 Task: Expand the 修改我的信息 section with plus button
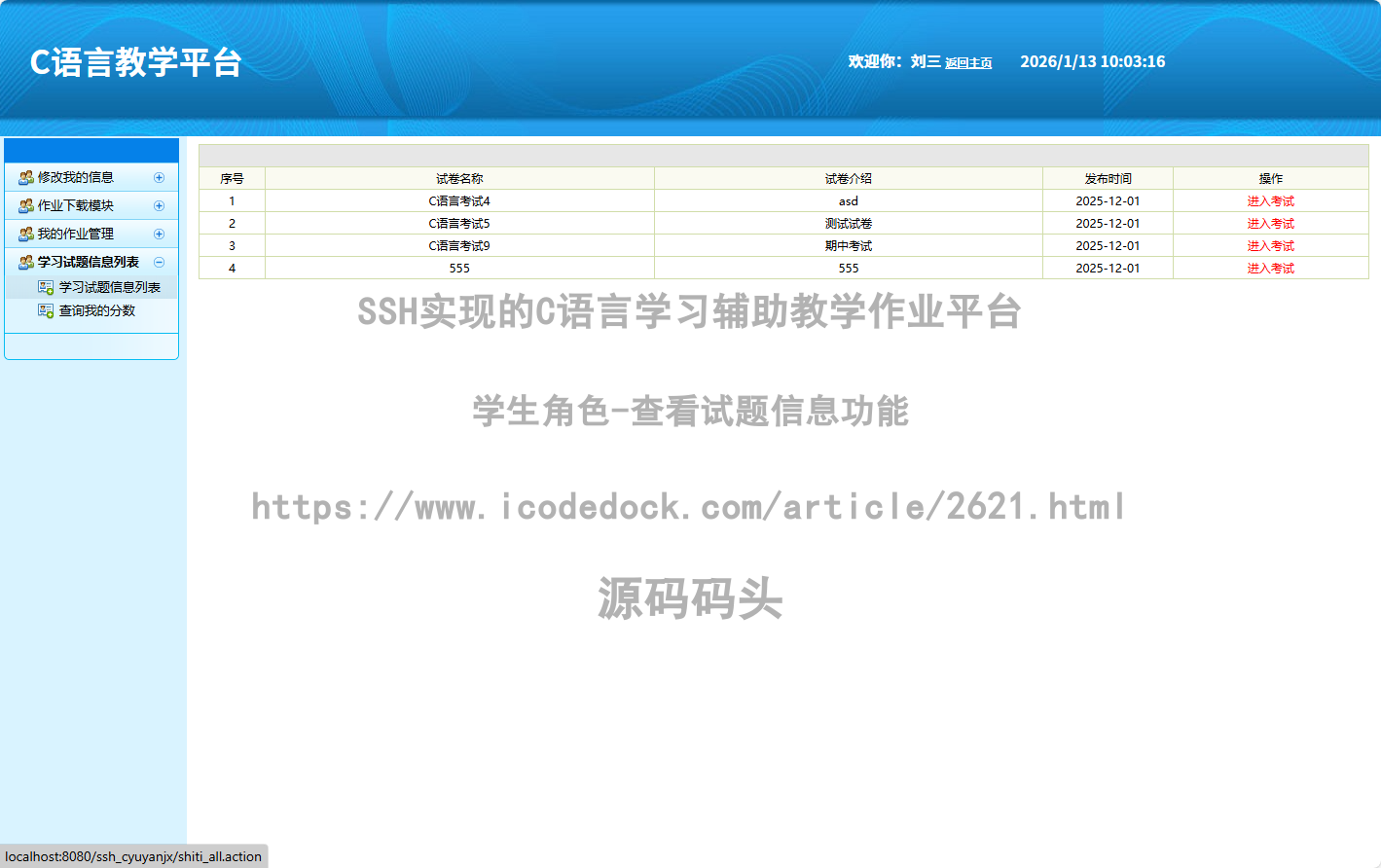coord(159,178)
